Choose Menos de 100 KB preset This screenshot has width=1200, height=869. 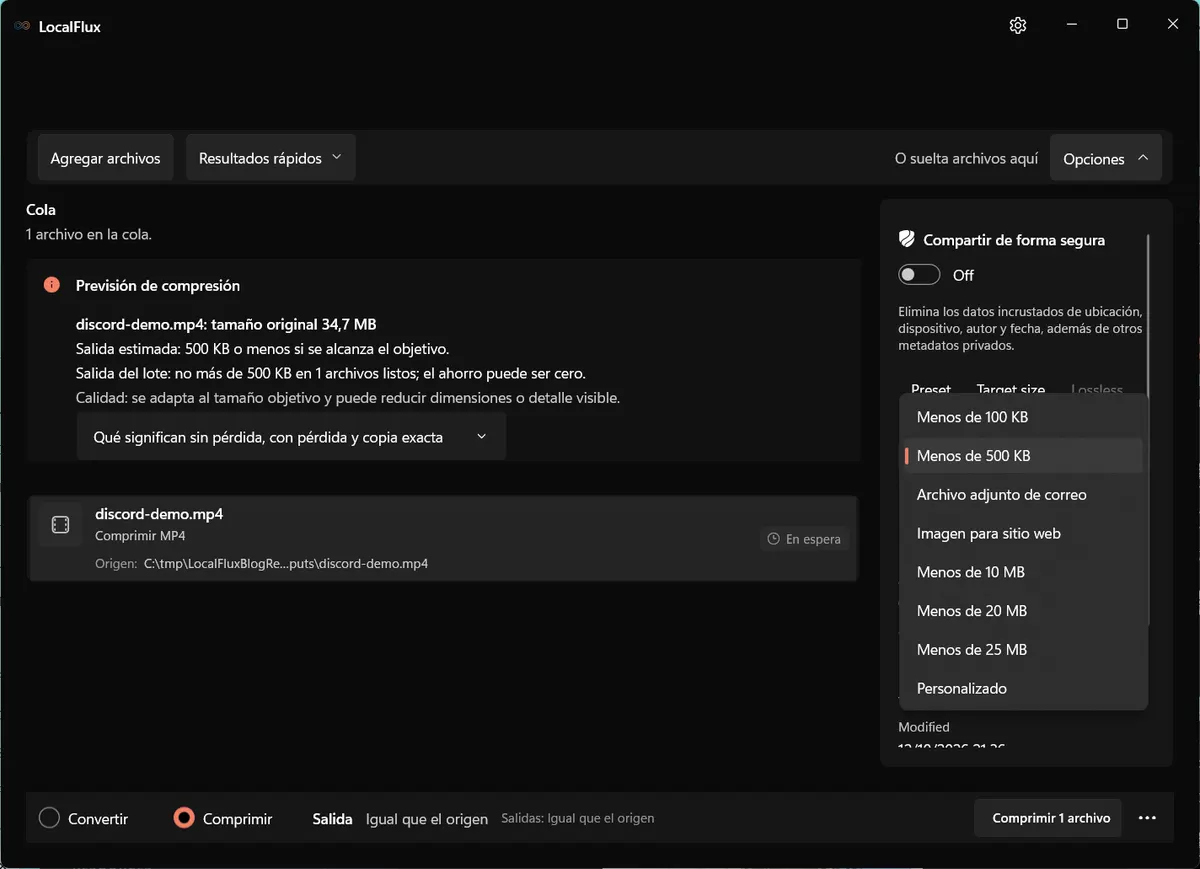[x=1023, y=417]
